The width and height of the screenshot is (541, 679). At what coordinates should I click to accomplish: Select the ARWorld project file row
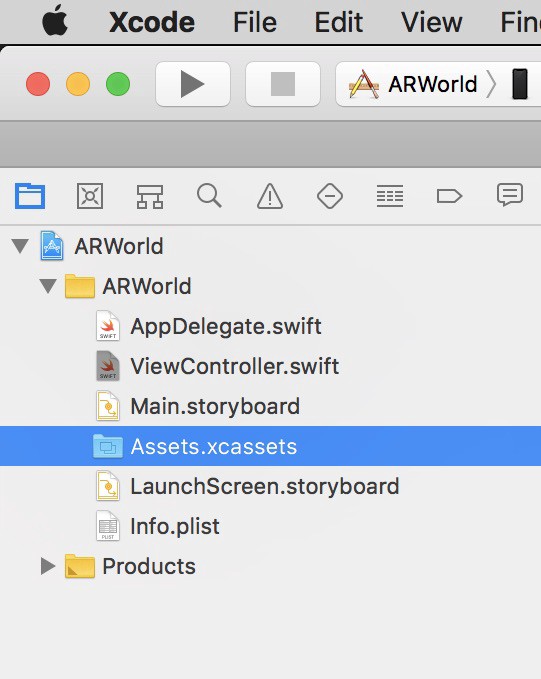270,246
